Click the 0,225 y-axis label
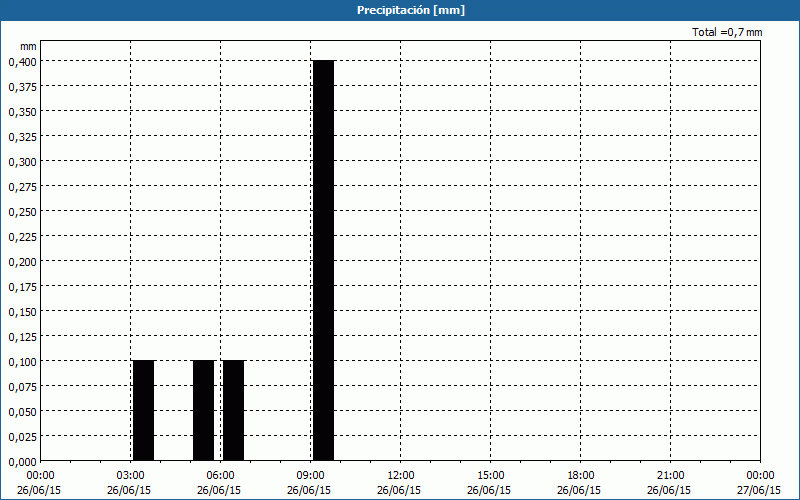The height and width of the screenshot is (500, 800). coord(22,237)
